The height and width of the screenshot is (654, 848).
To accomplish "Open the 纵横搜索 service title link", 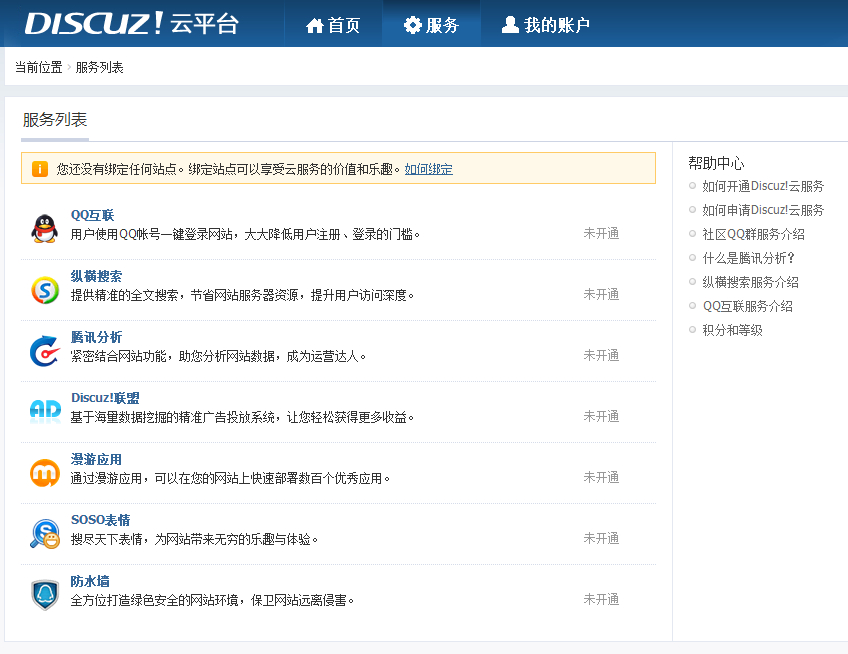I will click(x=96, y=276).
